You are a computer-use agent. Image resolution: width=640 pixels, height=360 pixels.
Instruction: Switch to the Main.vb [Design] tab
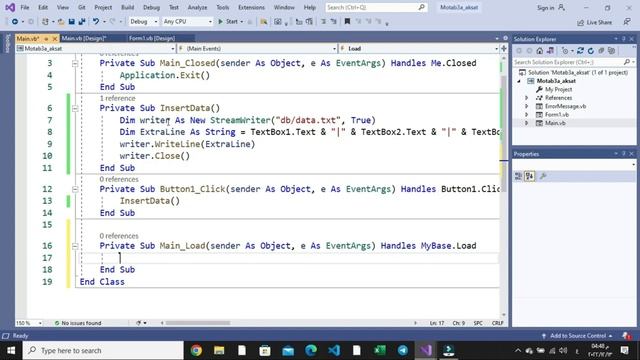click(84, 38)
